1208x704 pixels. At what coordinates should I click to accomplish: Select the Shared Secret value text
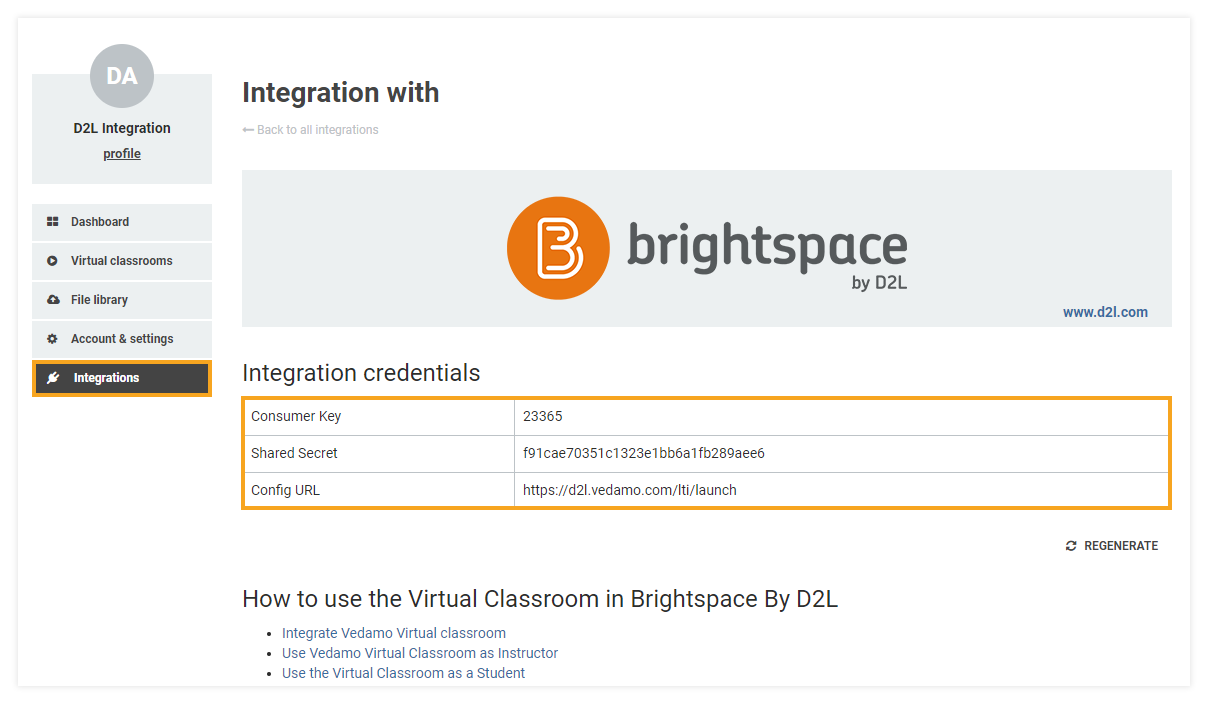coord(644,453)
